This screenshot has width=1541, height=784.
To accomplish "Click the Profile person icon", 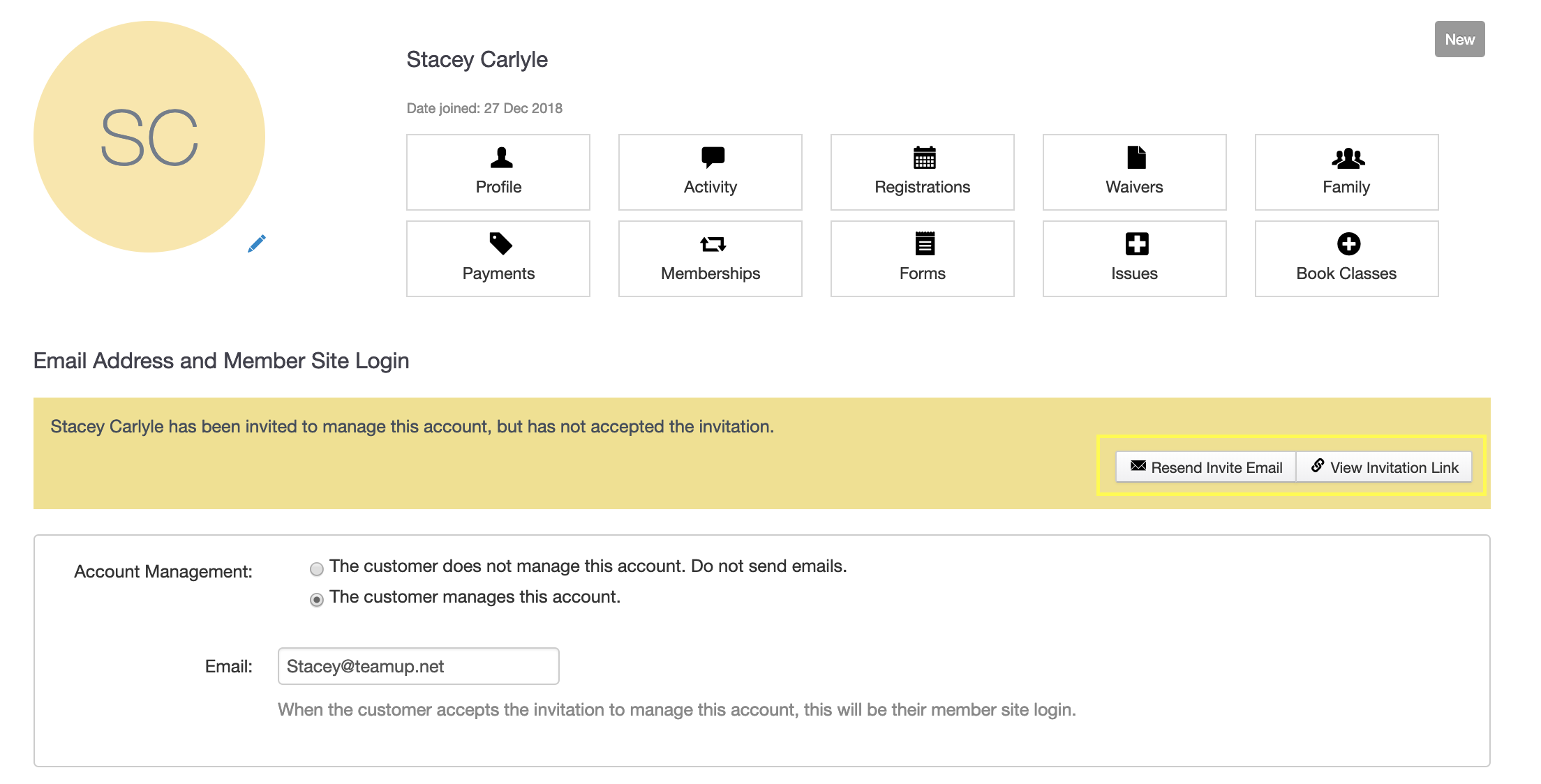I will click(500, 158).
